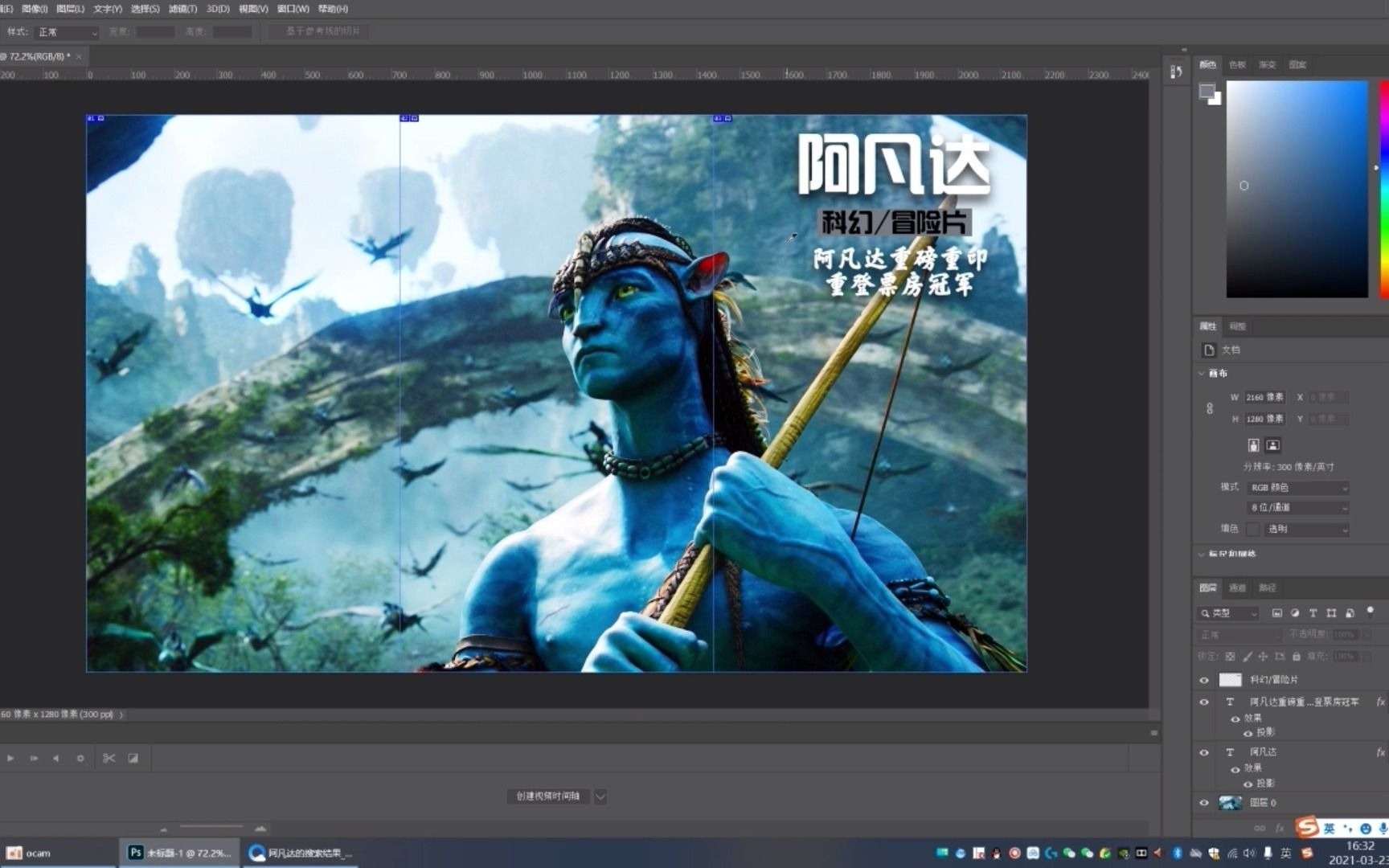Switch to the 通道 (Channels) tab
The image size is (1389, 868).
click(x=1238, y=588)
